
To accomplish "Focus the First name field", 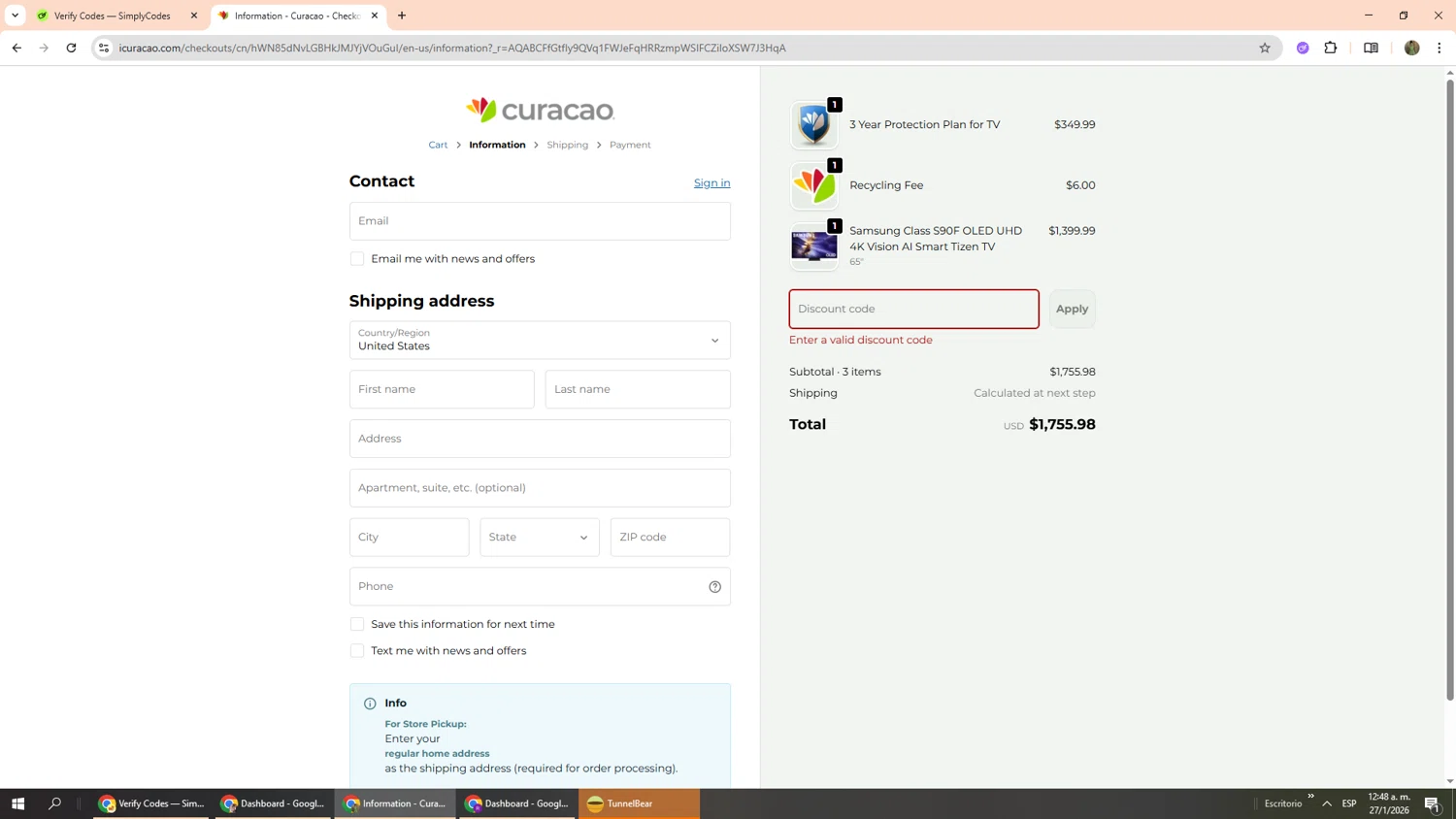I will click(442, 389).
